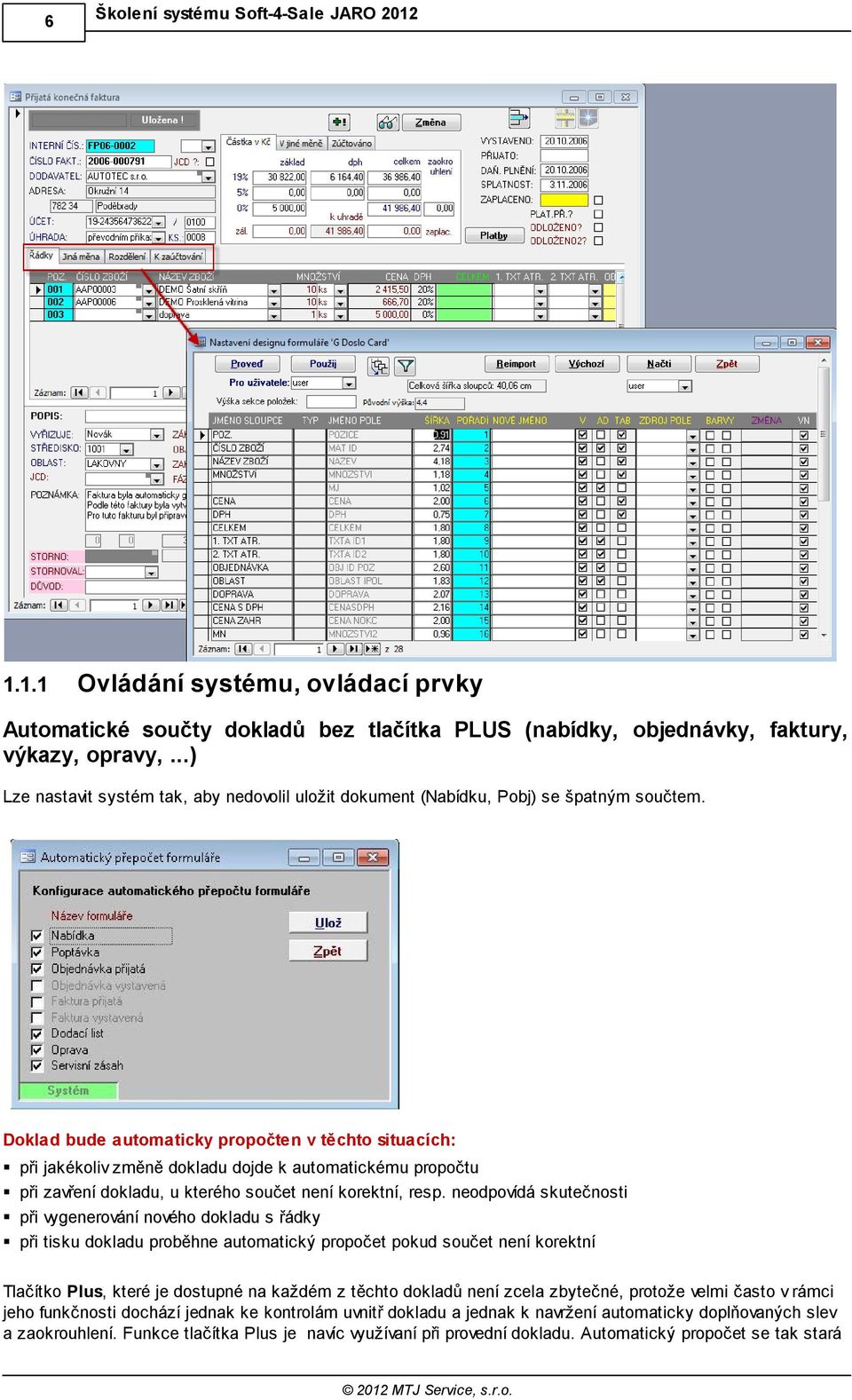Image resolution: width=852 pixels, height=1400 pixels.
Task: Go to next record in bottom invoice navigator
Action: [150, 605]
